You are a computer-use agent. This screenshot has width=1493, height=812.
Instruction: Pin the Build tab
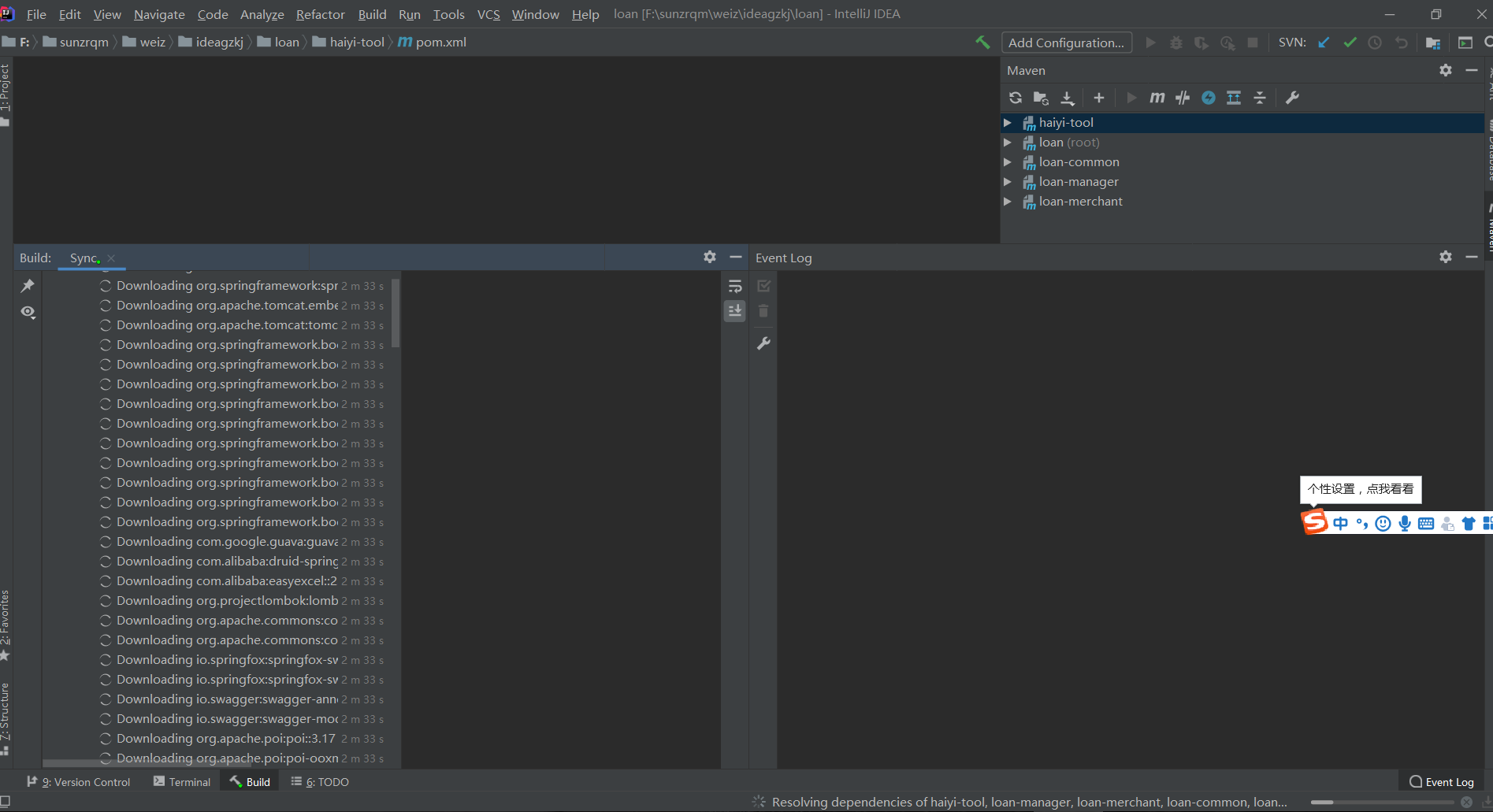click(x=28, y=286)
